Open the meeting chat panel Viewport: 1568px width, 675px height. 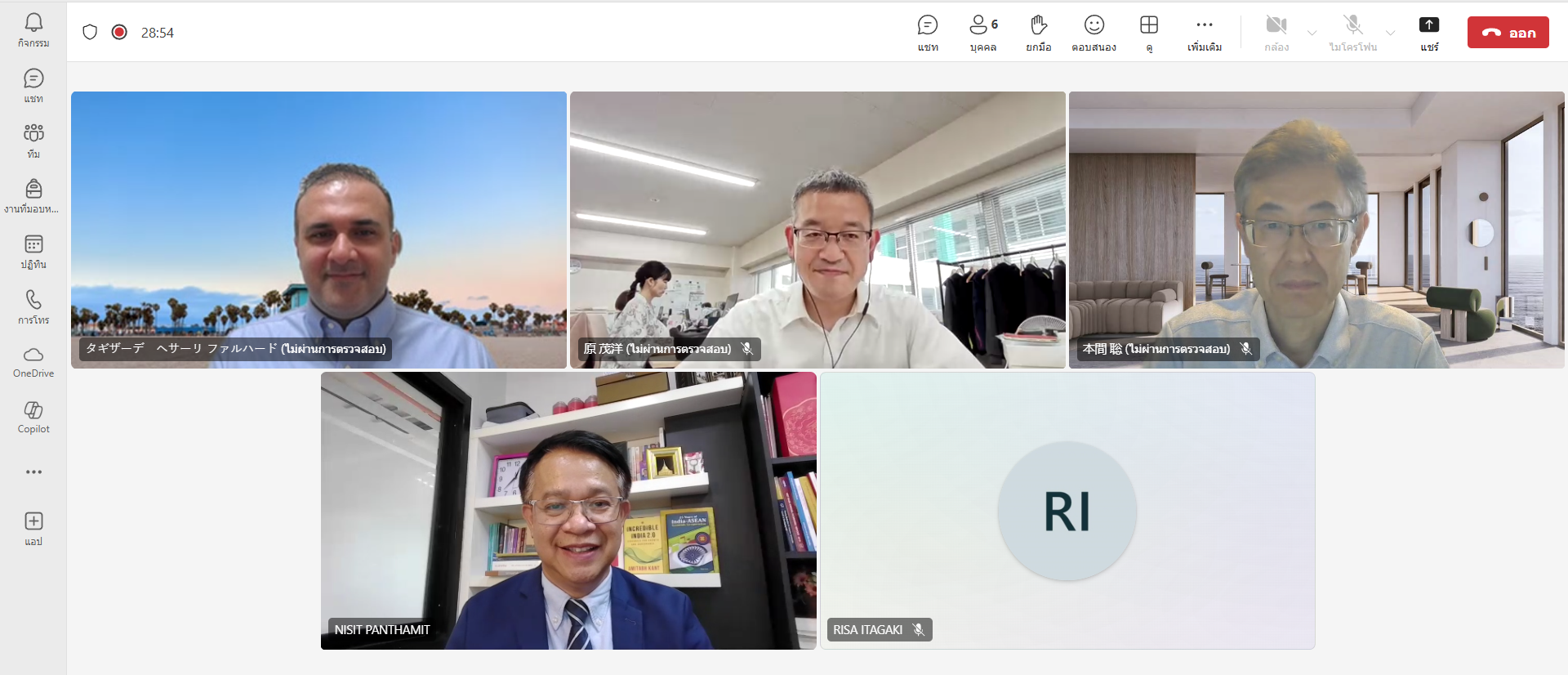coord(927,33)
